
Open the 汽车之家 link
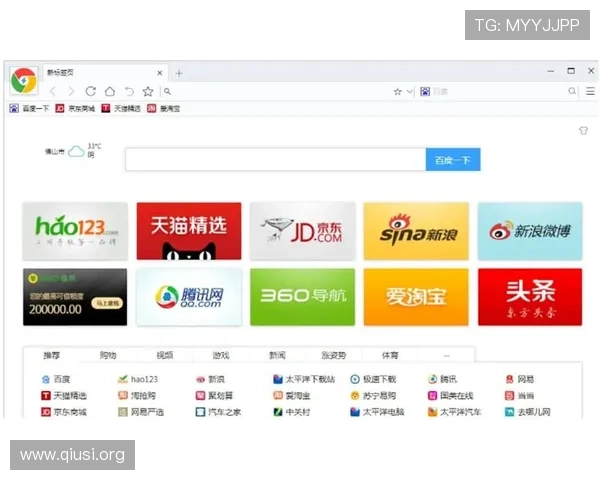point(218,412)
